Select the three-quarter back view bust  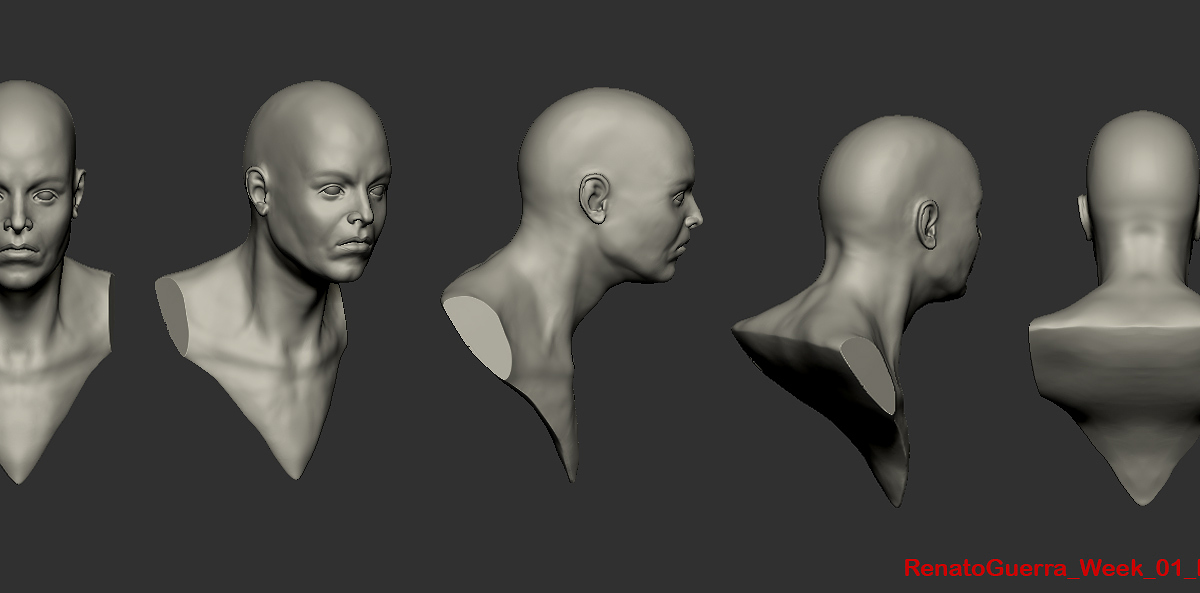(x=858, y=310)
